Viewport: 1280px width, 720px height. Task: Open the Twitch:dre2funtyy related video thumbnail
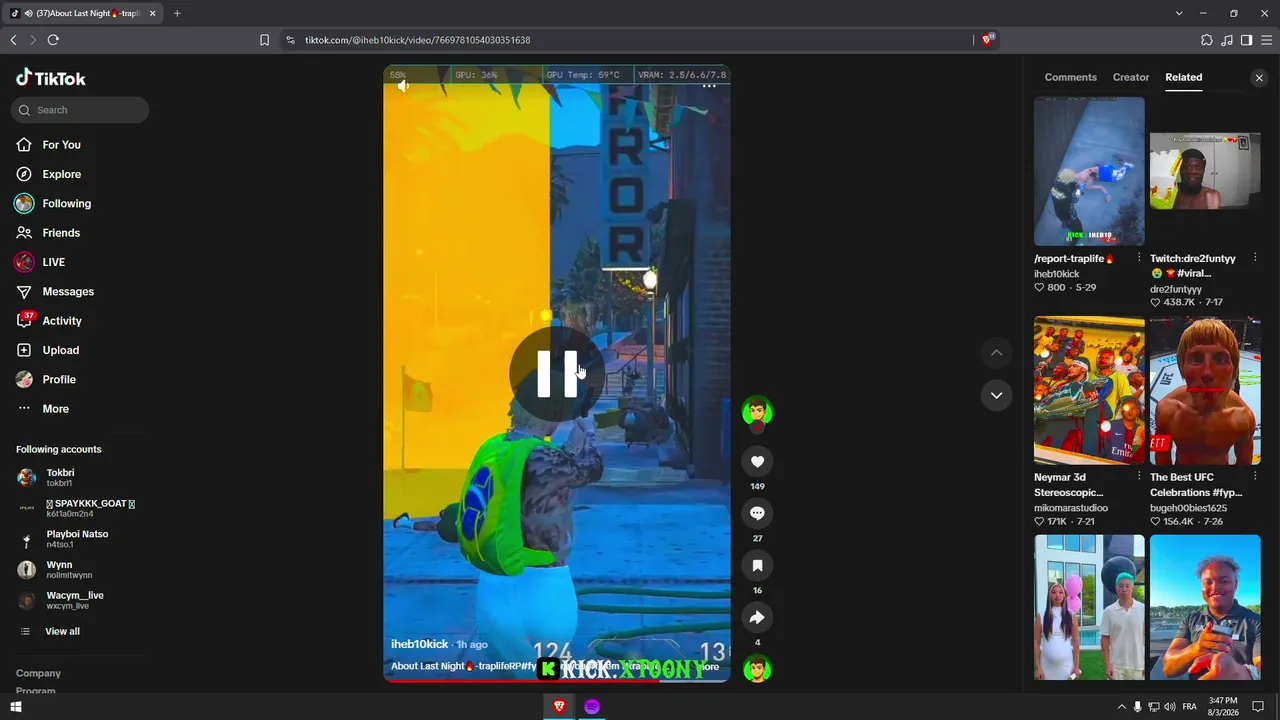click(x=1205, y=171)
